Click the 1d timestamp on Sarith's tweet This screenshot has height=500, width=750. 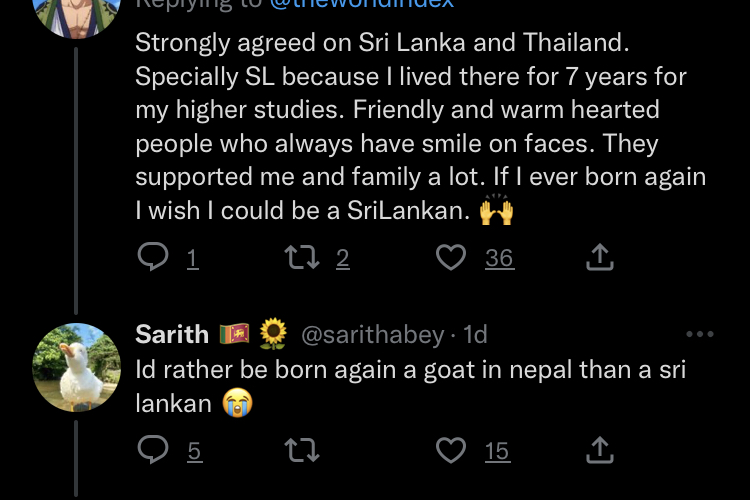pos(475,334)
